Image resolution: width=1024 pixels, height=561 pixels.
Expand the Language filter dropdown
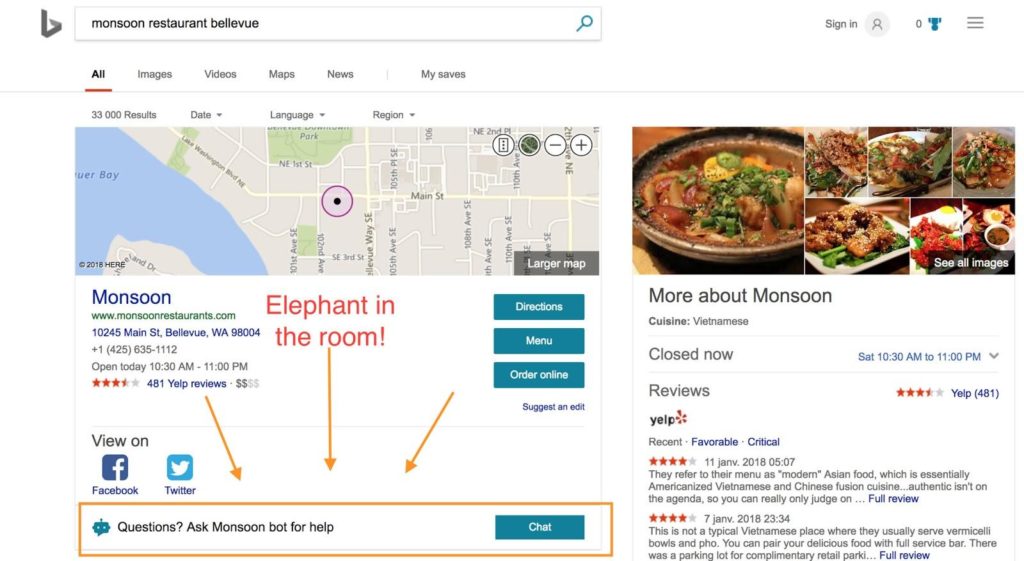click(297, 115)
